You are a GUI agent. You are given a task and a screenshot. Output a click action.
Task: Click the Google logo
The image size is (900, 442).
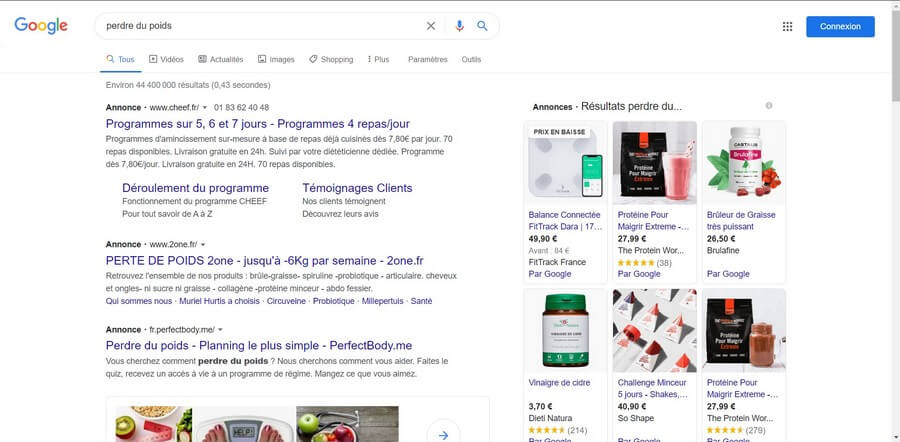[x=41, y=26]
